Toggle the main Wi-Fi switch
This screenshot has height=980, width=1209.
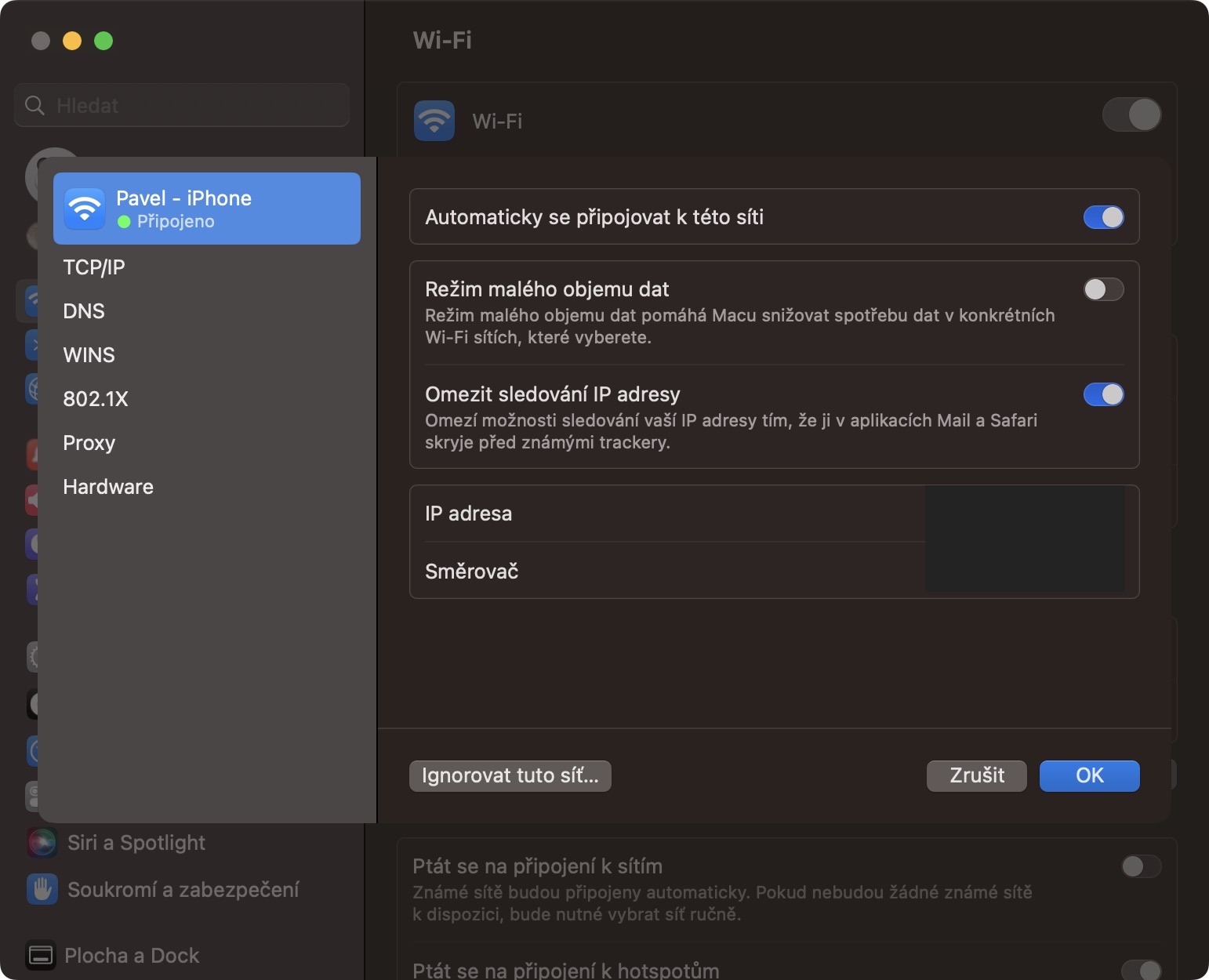(x=1131, y=114)
